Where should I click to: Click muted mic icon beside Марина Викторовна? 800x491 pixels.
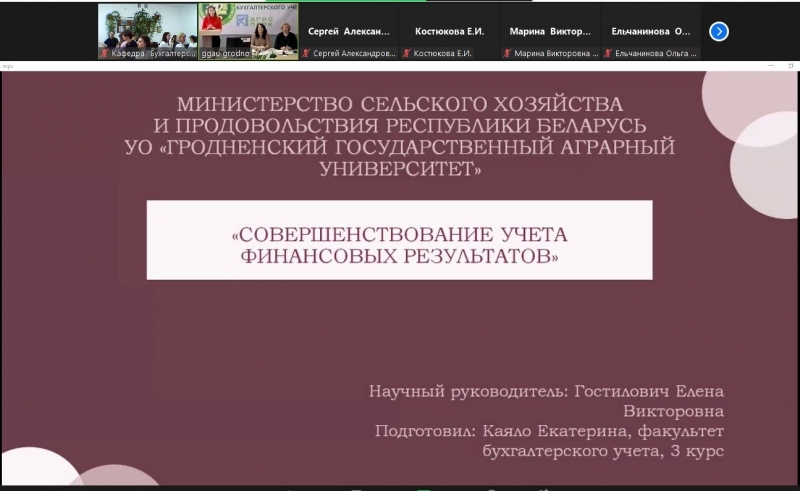click(x=507, y=53)
